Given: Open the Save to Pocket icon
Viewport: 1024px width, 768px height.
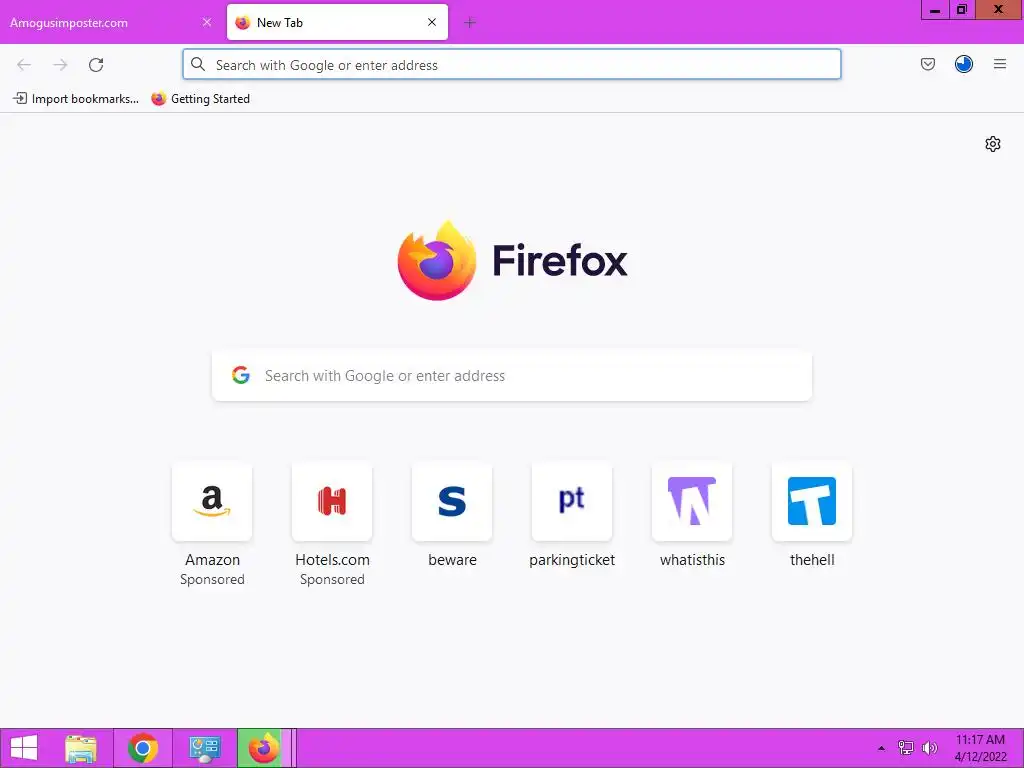Looking at the screenshot, I should 927,64.
